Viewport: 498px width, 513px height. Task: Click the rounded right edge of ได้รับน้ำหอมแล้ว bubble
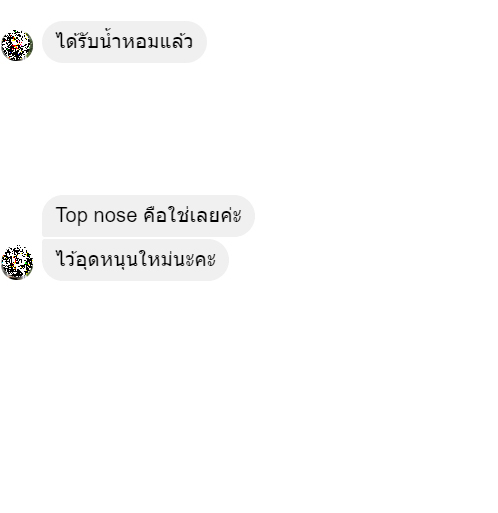[200, 42]
